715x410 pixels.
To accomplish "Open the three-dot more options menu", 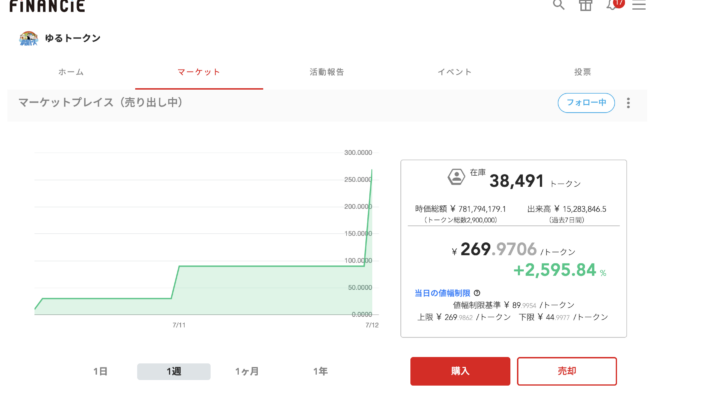I will tap(628, 103).
